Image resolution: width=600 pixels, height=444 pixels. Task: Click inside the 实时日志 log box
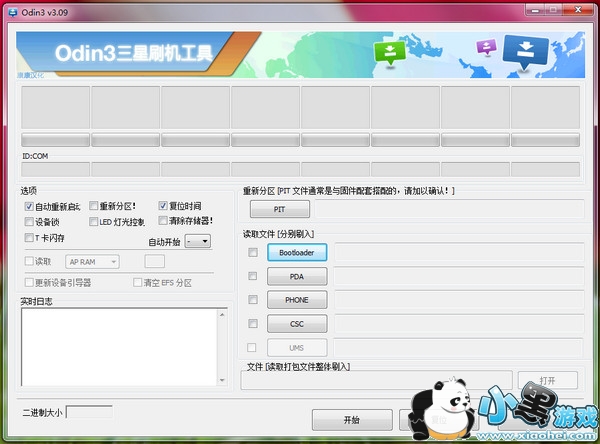pos(119,347)
